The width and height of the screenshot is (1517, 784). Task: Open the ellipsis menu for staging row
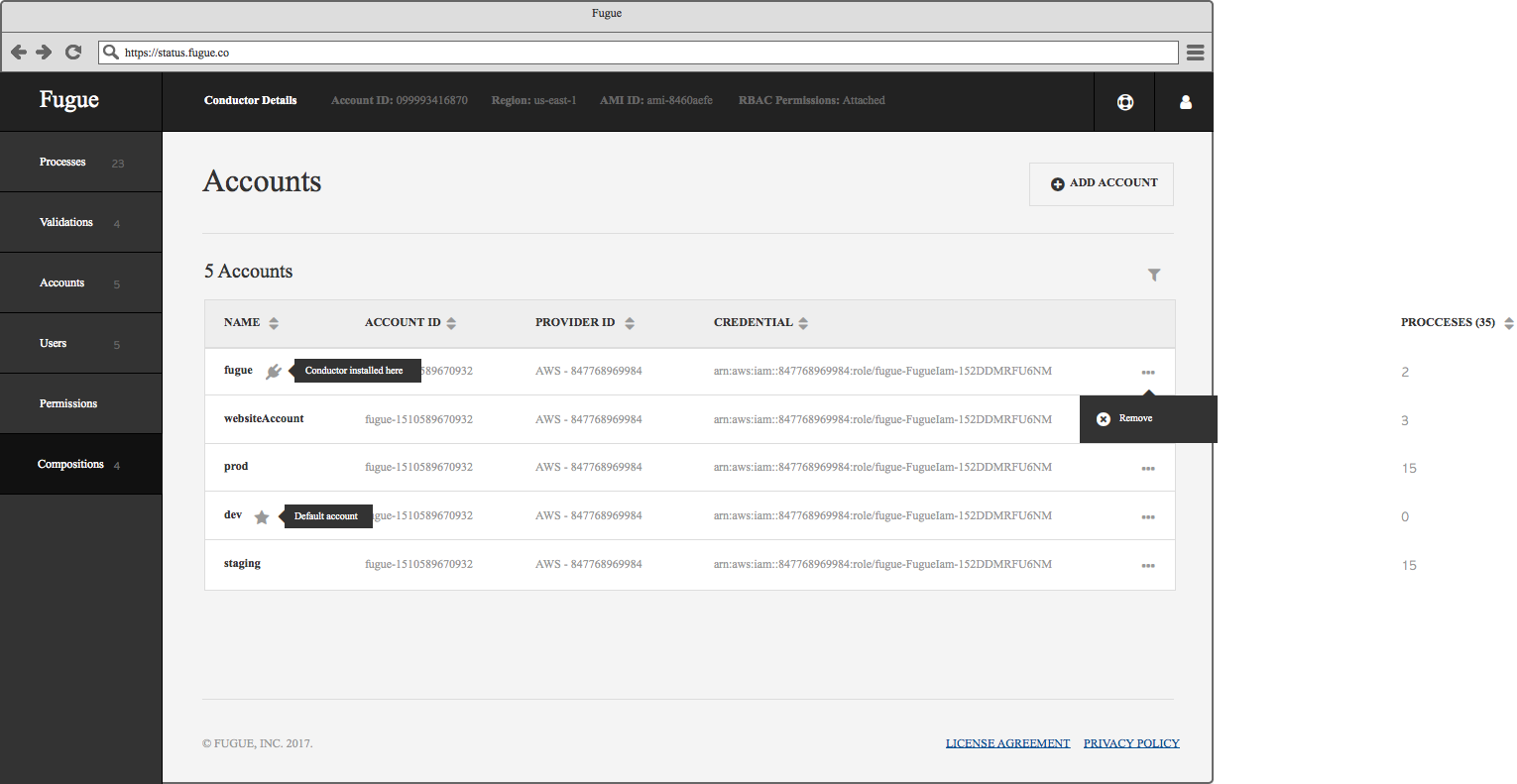tap(1148, 566)
